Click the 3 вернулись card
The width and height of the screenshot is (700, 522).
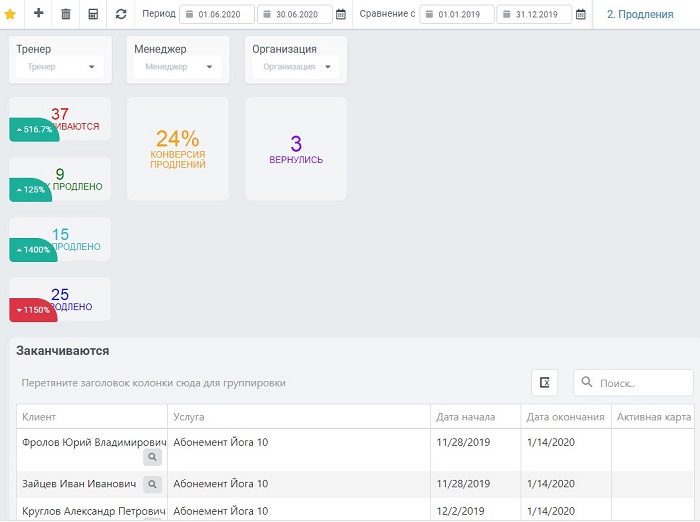tap(296, 149)
